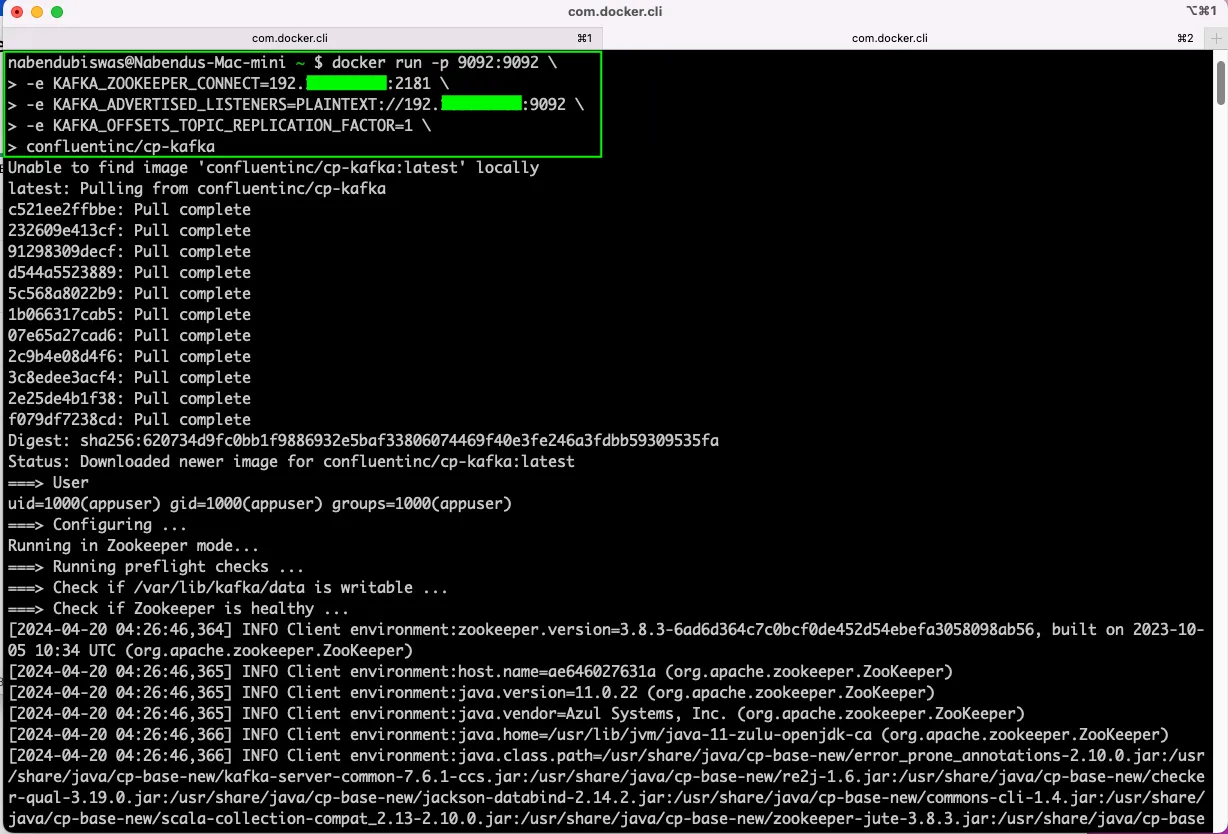1228x834 pixels.
Task: Click 'Running in Zookeeper mode...' line
Action: coord(133,545)
